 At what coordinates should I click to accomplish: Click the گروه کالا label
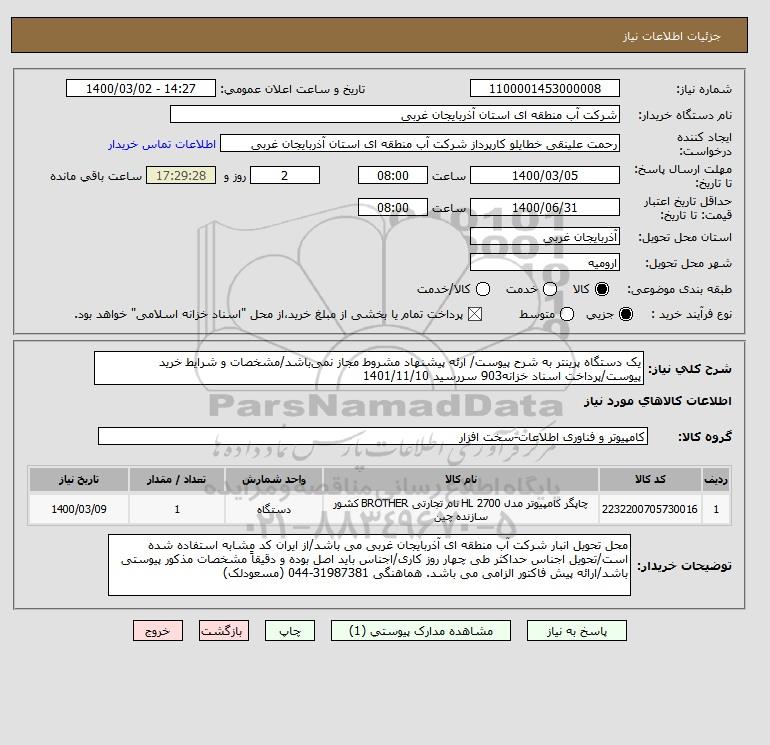coord(705,437)
